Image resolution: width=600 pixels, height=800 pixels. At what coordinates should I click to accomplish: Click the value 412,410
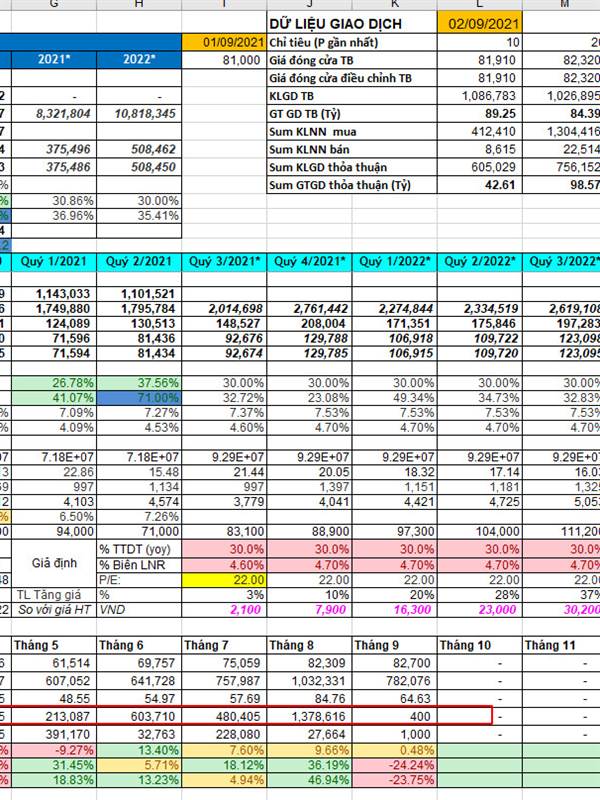point(480,131)
